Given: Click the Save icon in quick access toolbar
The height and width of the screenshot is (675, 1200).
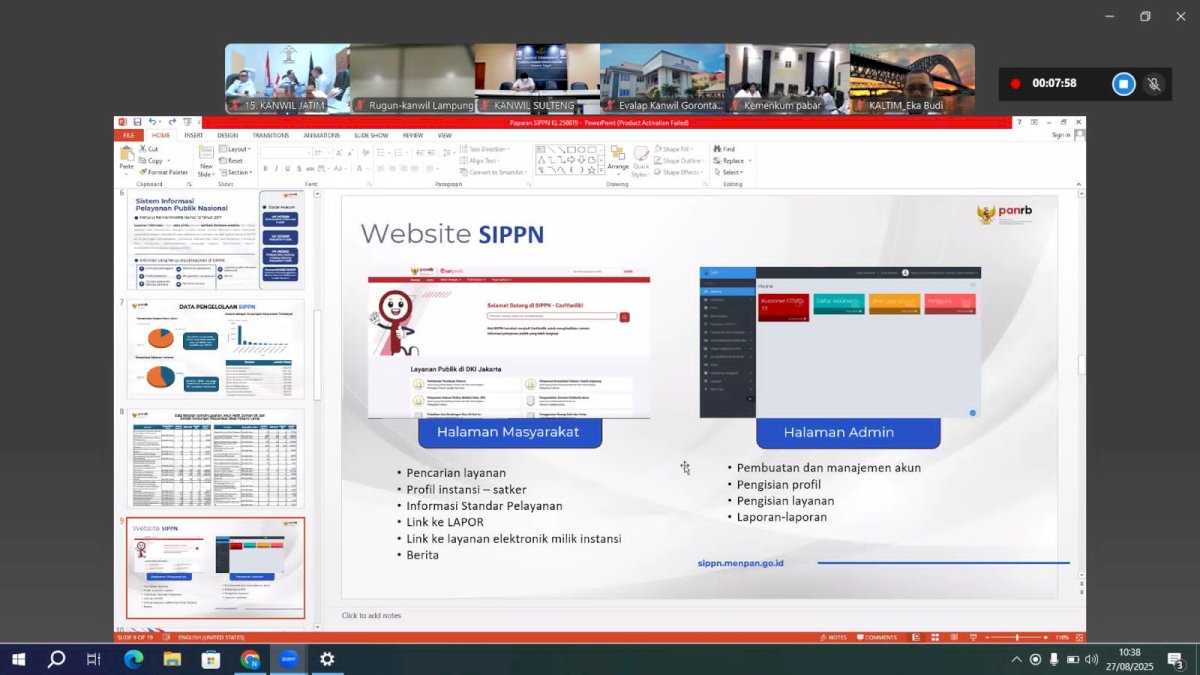Looking at the screenshot, I should pos(137,122).
